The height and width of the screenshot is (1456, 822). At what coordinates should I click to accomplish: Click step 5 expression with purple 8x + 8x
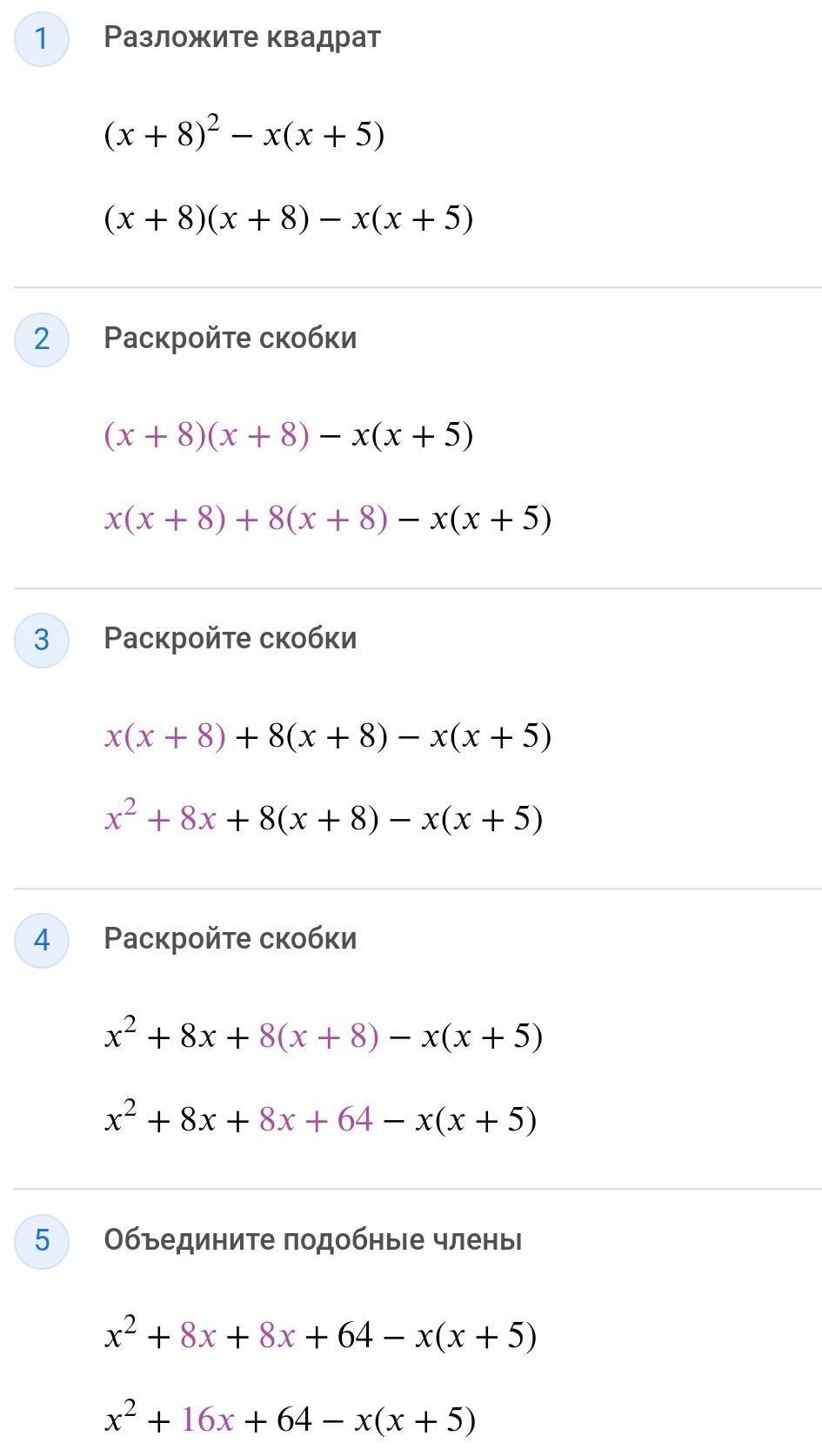[x=320, y=1336]
